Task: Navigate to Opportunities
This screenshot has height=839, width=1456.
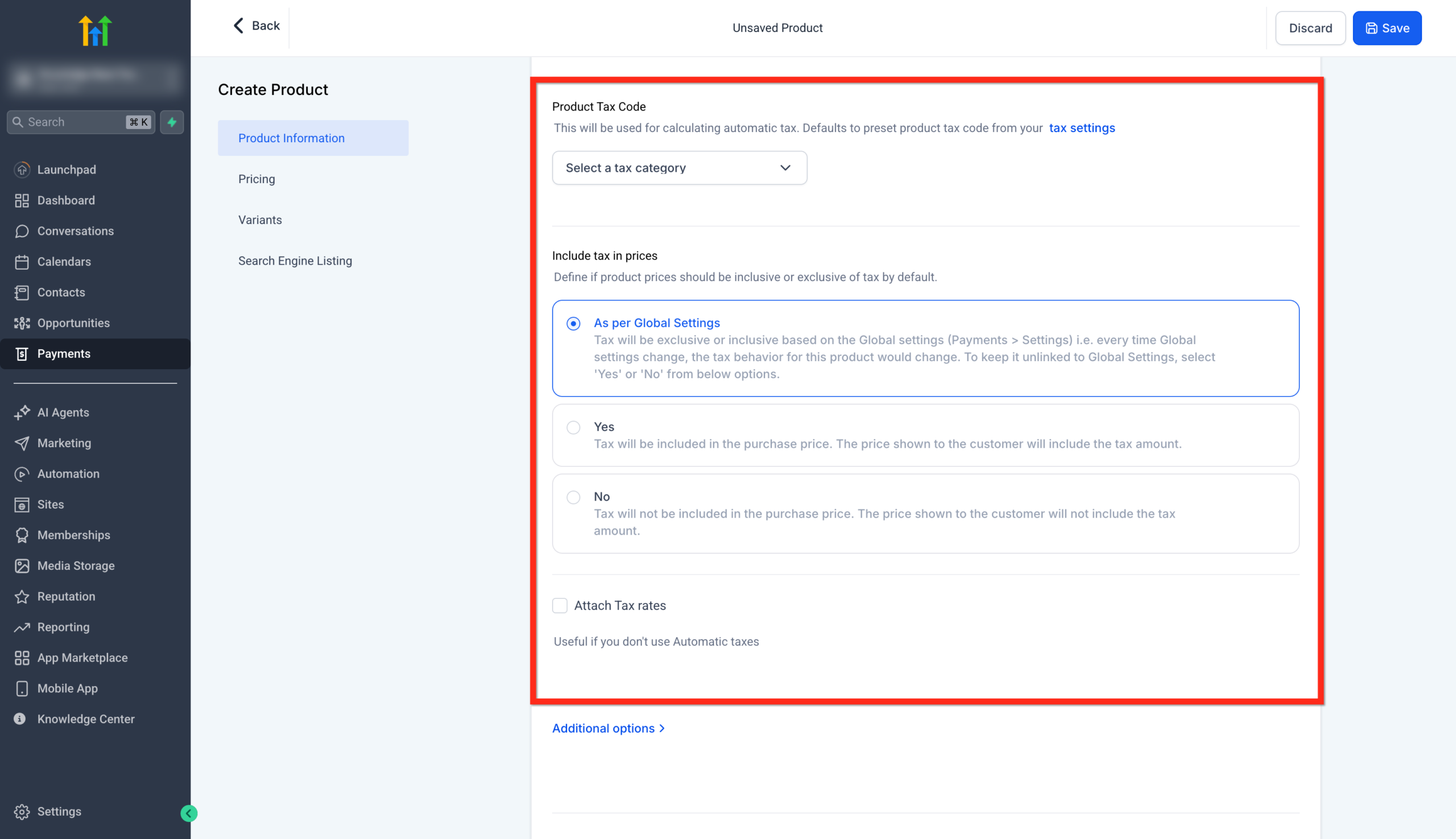Action: (74, 323)
